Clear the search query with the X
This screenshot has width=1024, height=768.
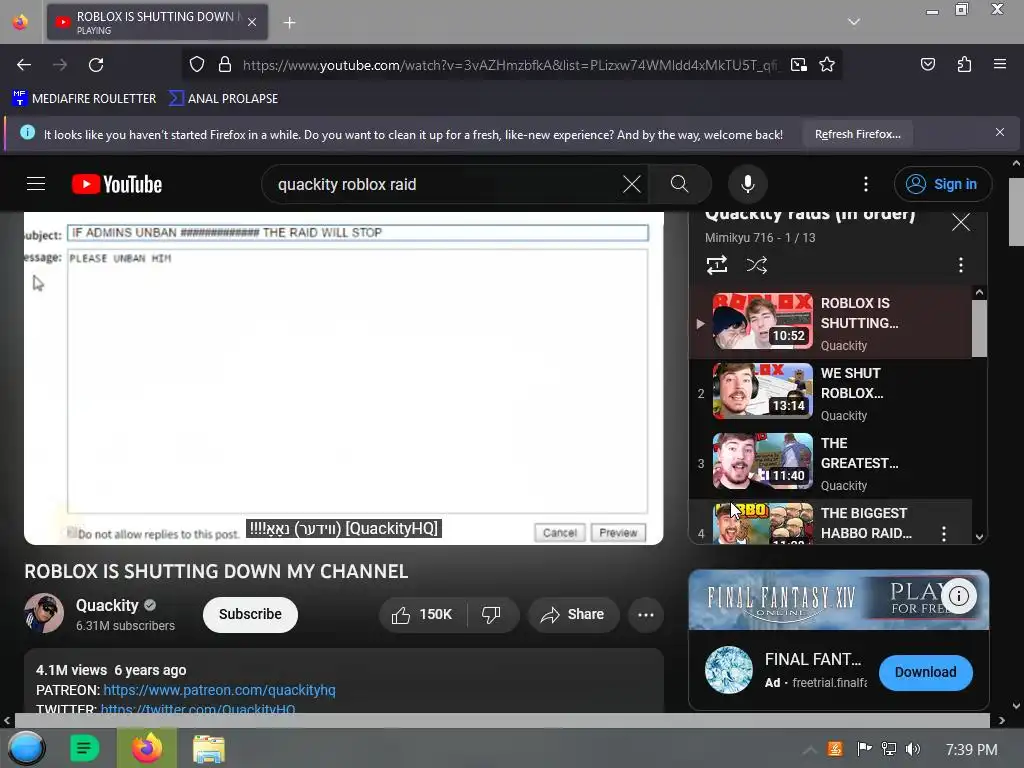pos(632,184)
